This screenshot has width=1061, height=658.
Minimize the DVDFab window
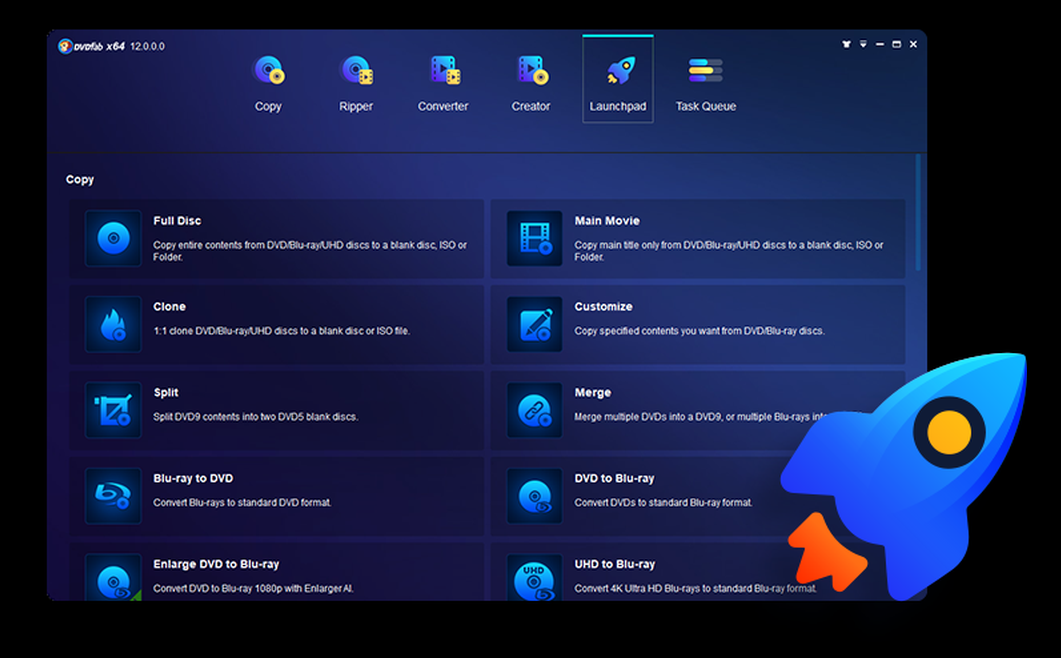click(x=880, y=44)
